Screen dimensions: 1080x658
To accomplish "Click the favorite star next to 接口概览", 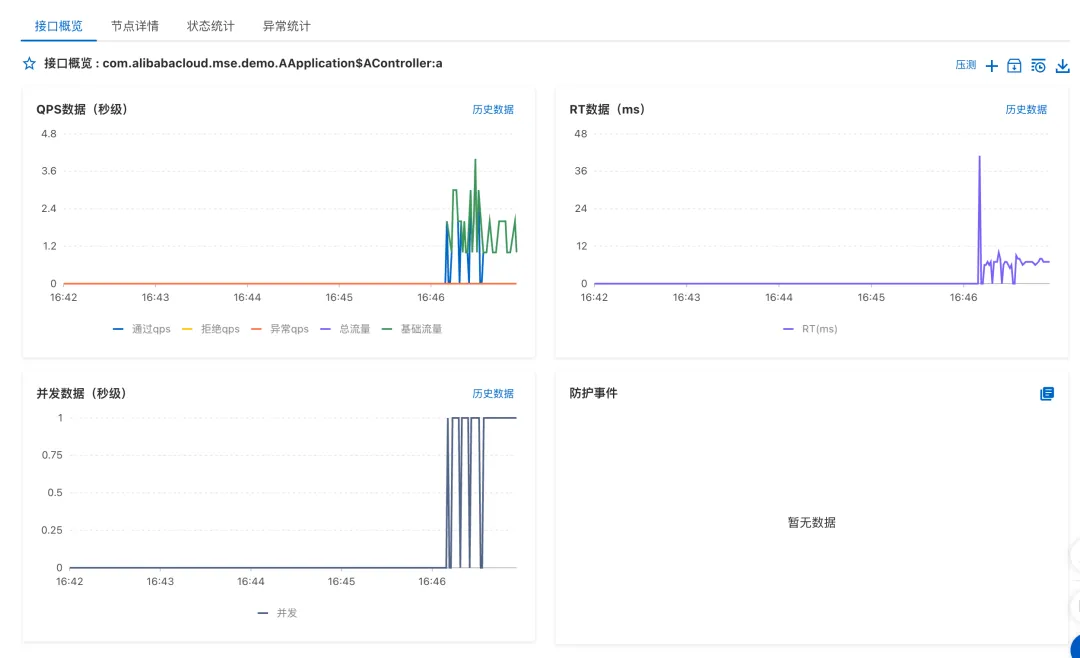I will tap(29, 64).
